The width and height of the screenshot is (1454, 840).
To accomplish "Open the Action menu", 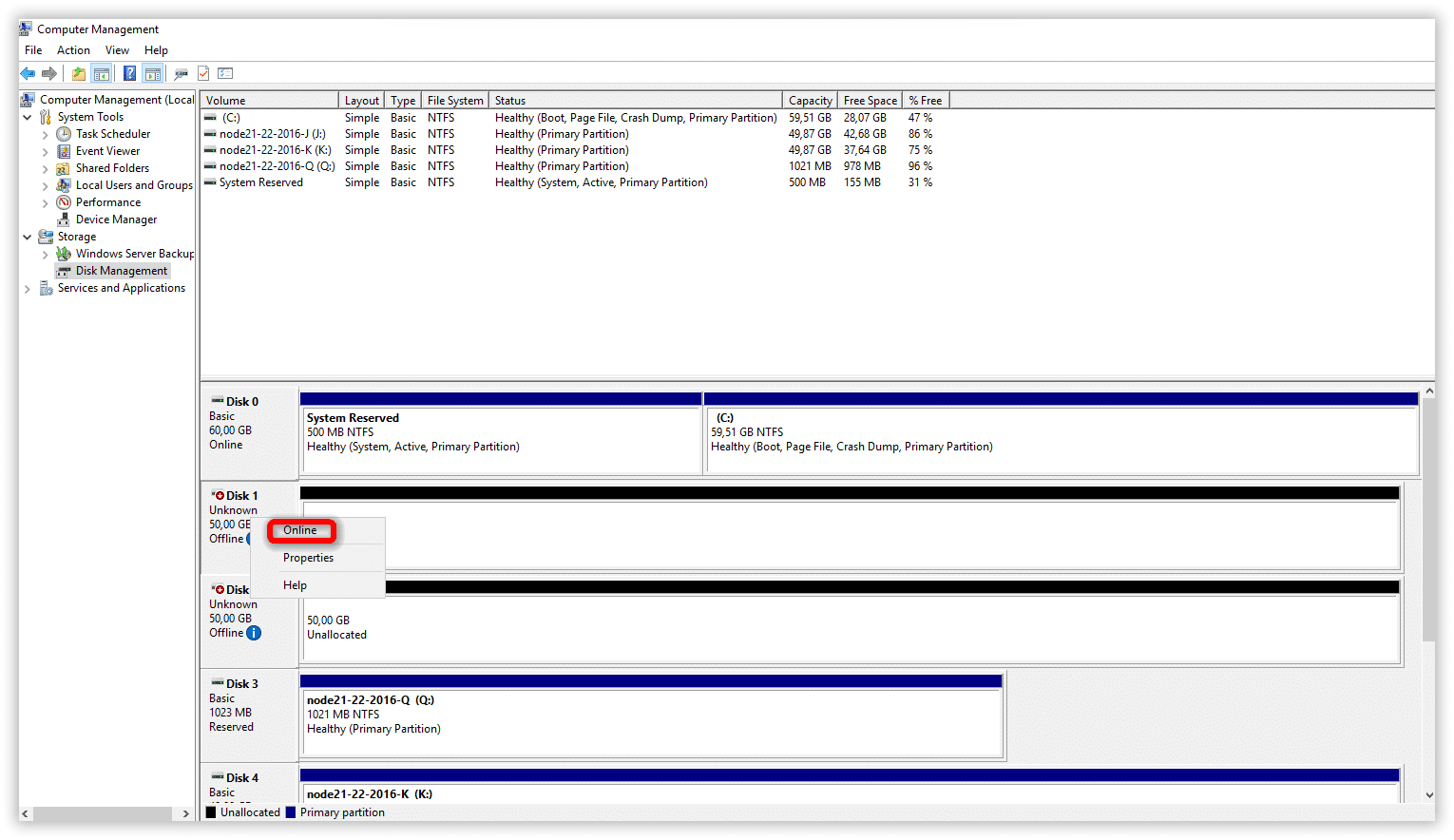I will 73,50.
